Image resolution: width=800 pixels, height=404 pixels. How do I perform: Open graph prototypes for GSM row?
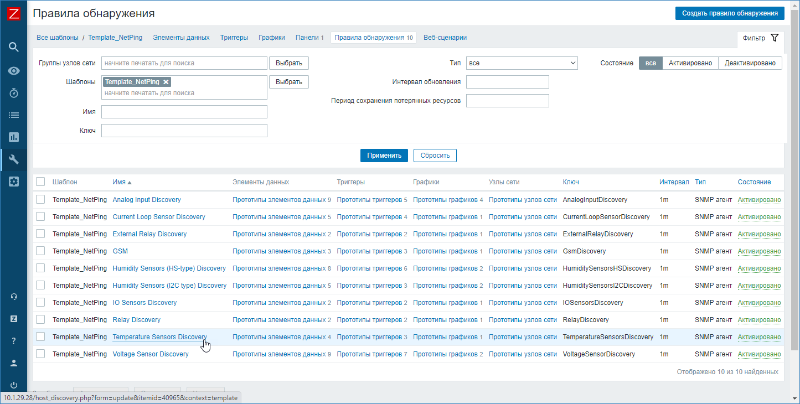[447, 251]
